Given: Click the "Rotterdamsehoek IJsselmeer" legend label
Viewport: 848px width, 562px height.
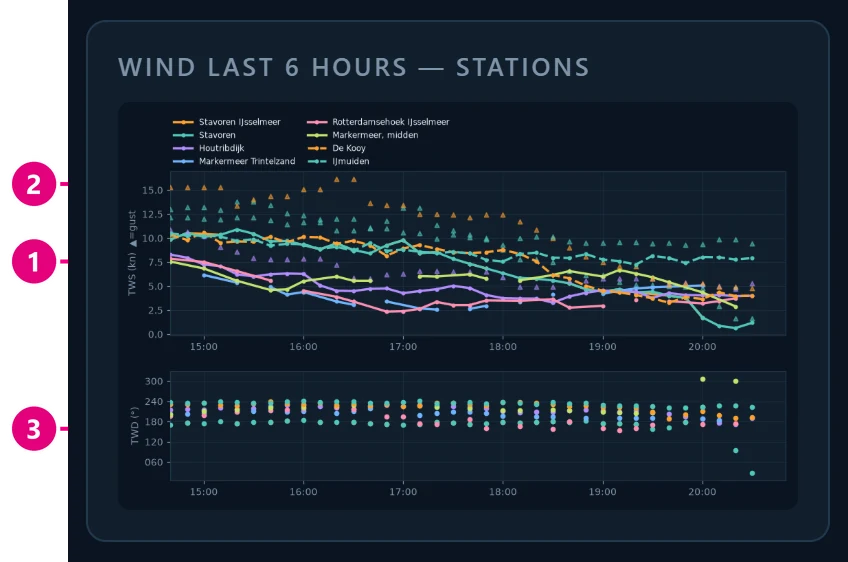Looking at the screenshot, I should click(x=390, y=122).
